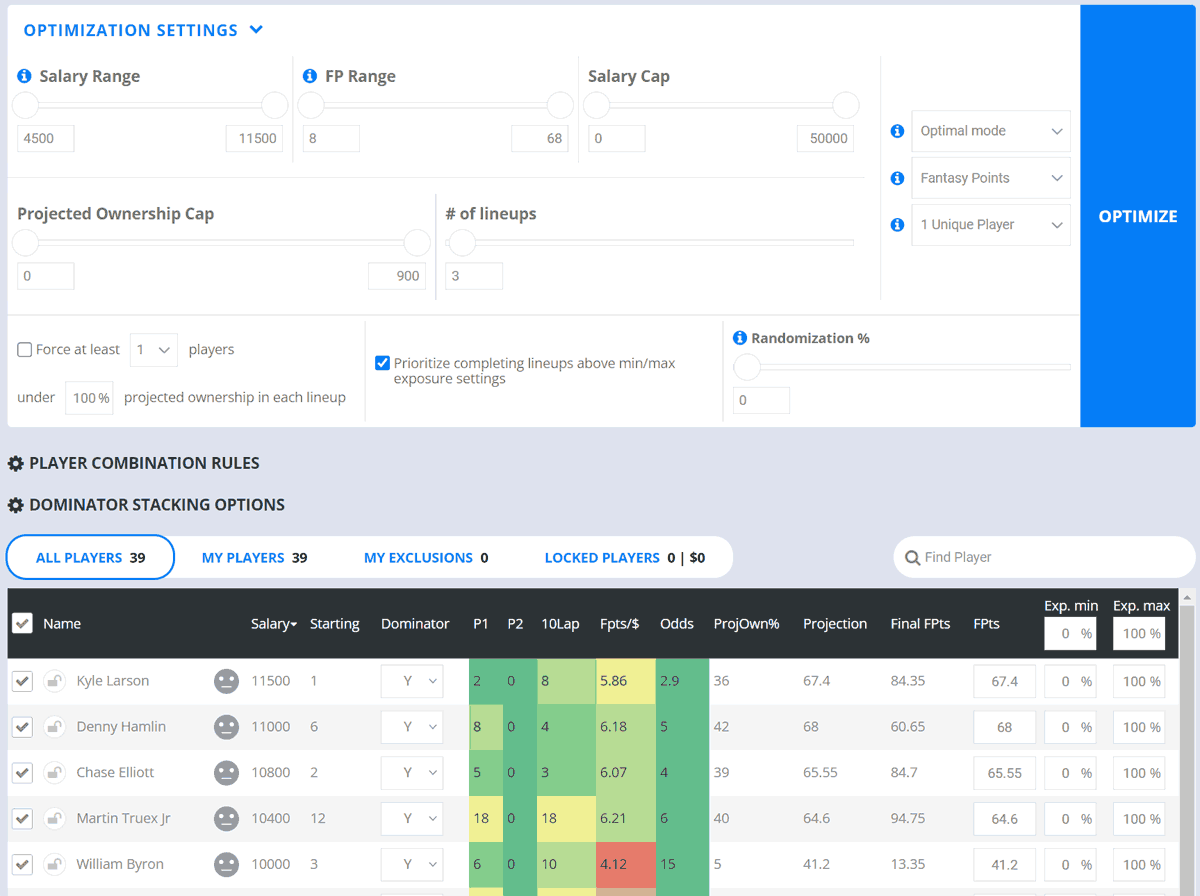Lock William Byron with the padlock icon
1200x896 pixels.
[x=54, y=865]
